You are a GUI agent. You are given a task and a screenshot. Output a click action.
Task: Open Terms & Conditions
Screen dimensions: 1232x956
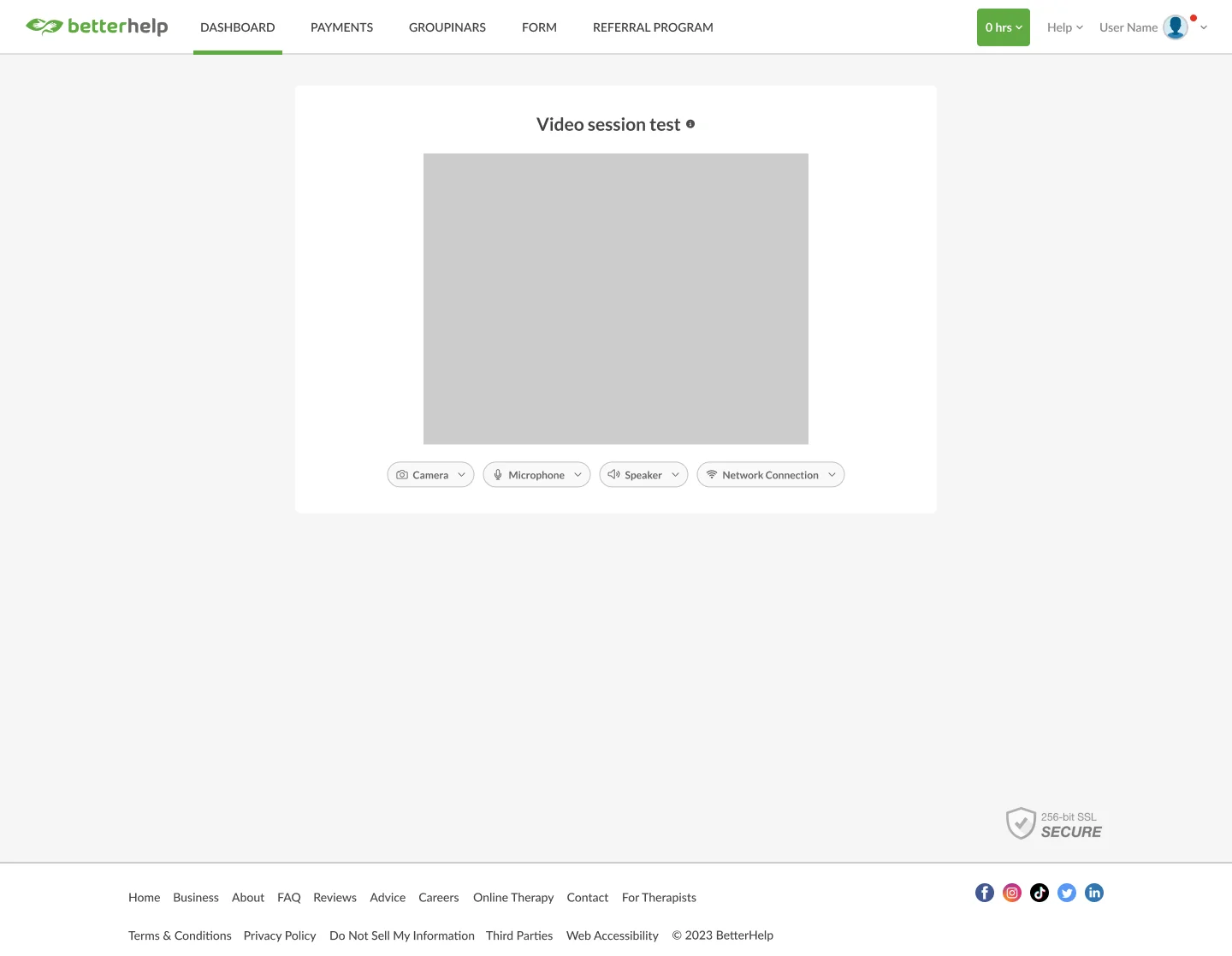coord(180,935)
